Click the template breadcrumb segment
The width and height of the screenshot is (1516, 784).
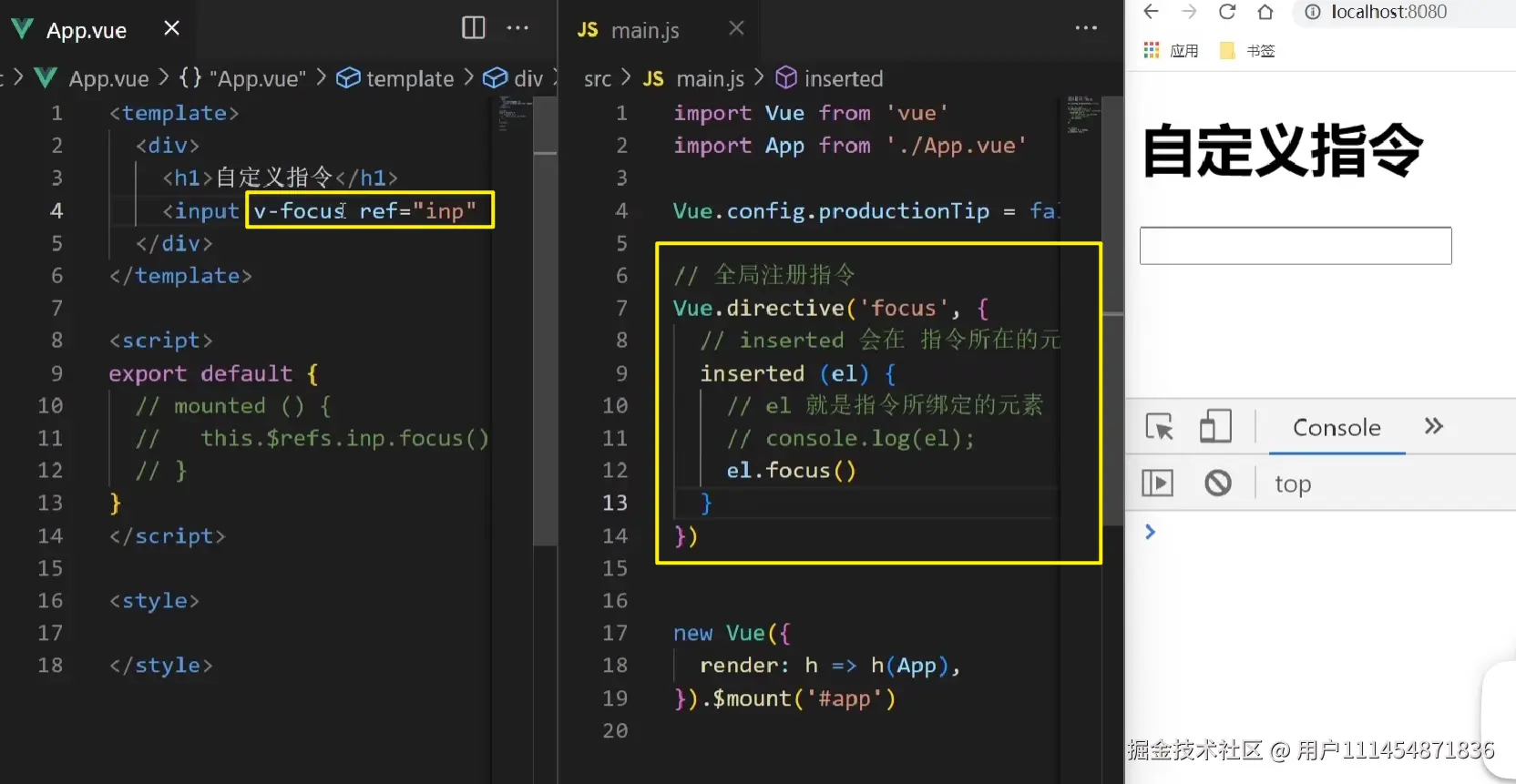click(394, 78)
